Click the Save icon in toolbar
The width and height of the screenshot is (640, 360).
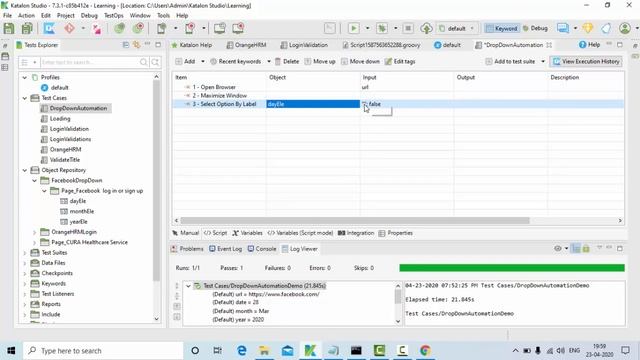pyautogui.click(x=9, y=28)
